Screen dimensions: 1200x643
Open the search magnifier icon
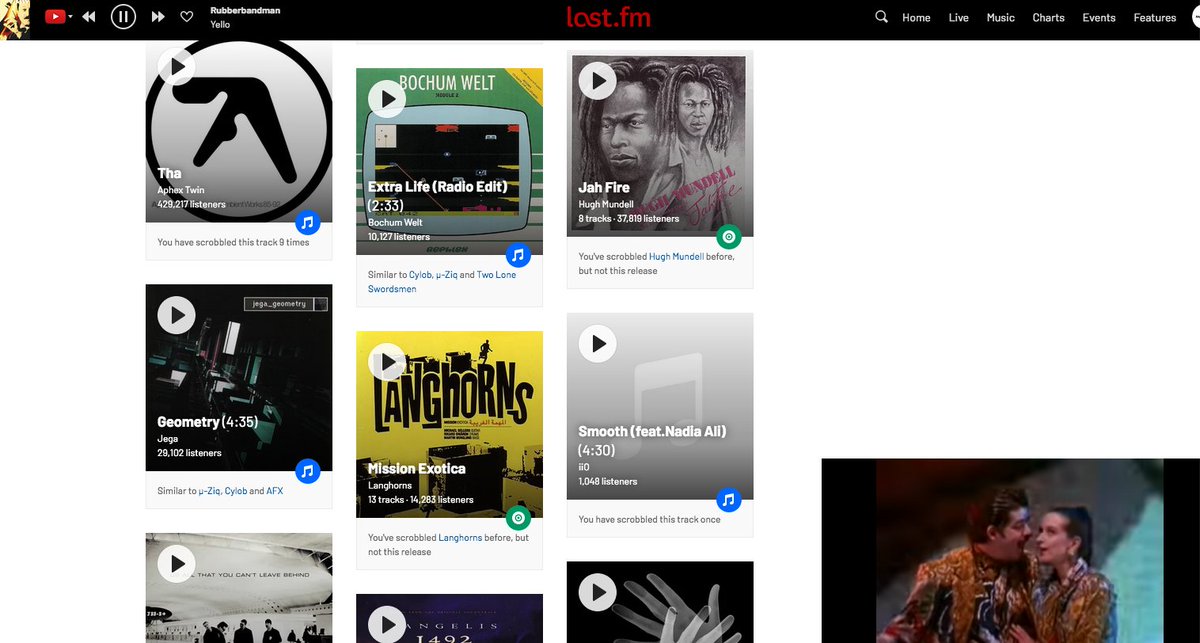coord(881,17)
